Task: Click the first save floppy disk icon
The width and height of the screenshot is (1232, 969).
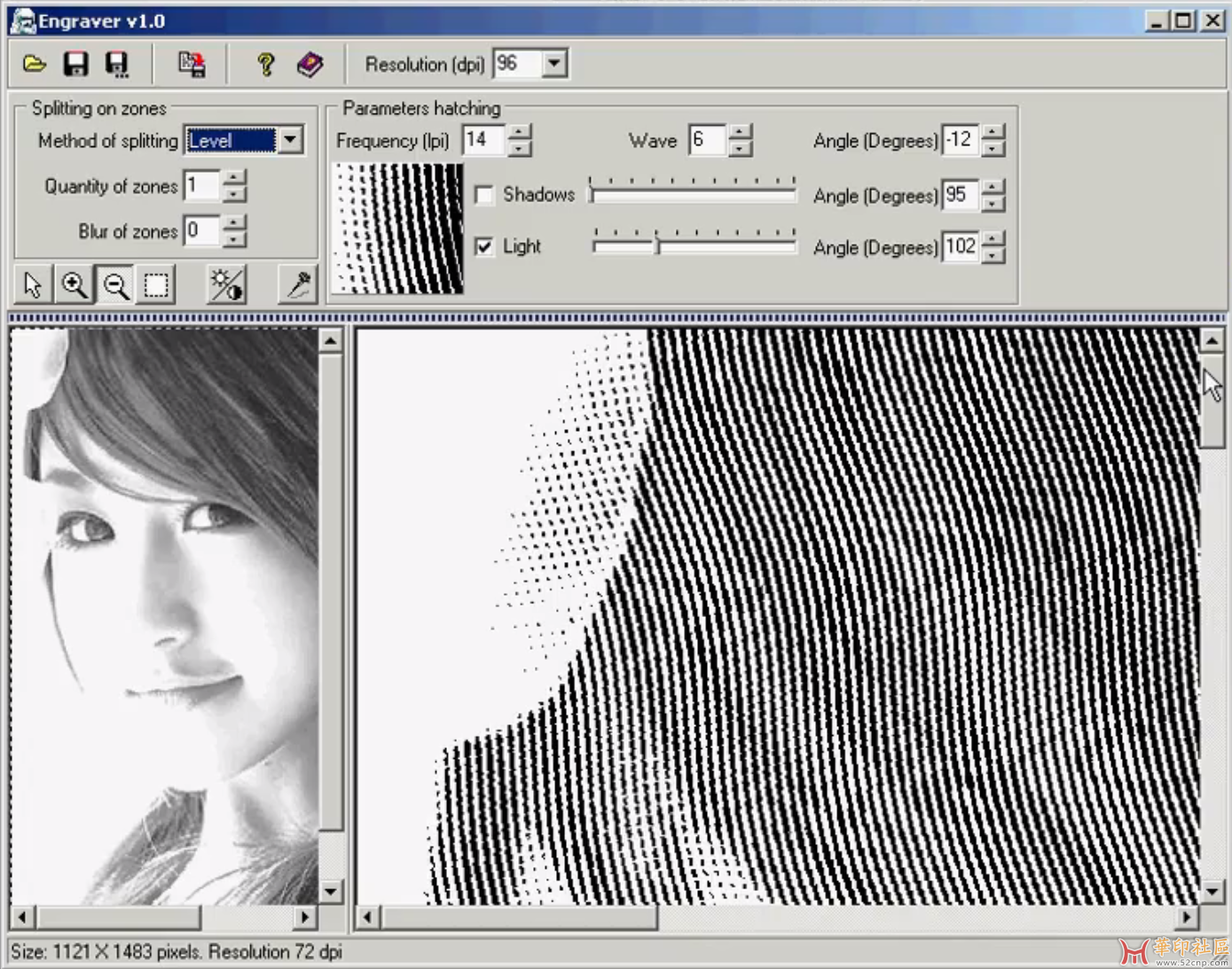Action: point(75,64)
